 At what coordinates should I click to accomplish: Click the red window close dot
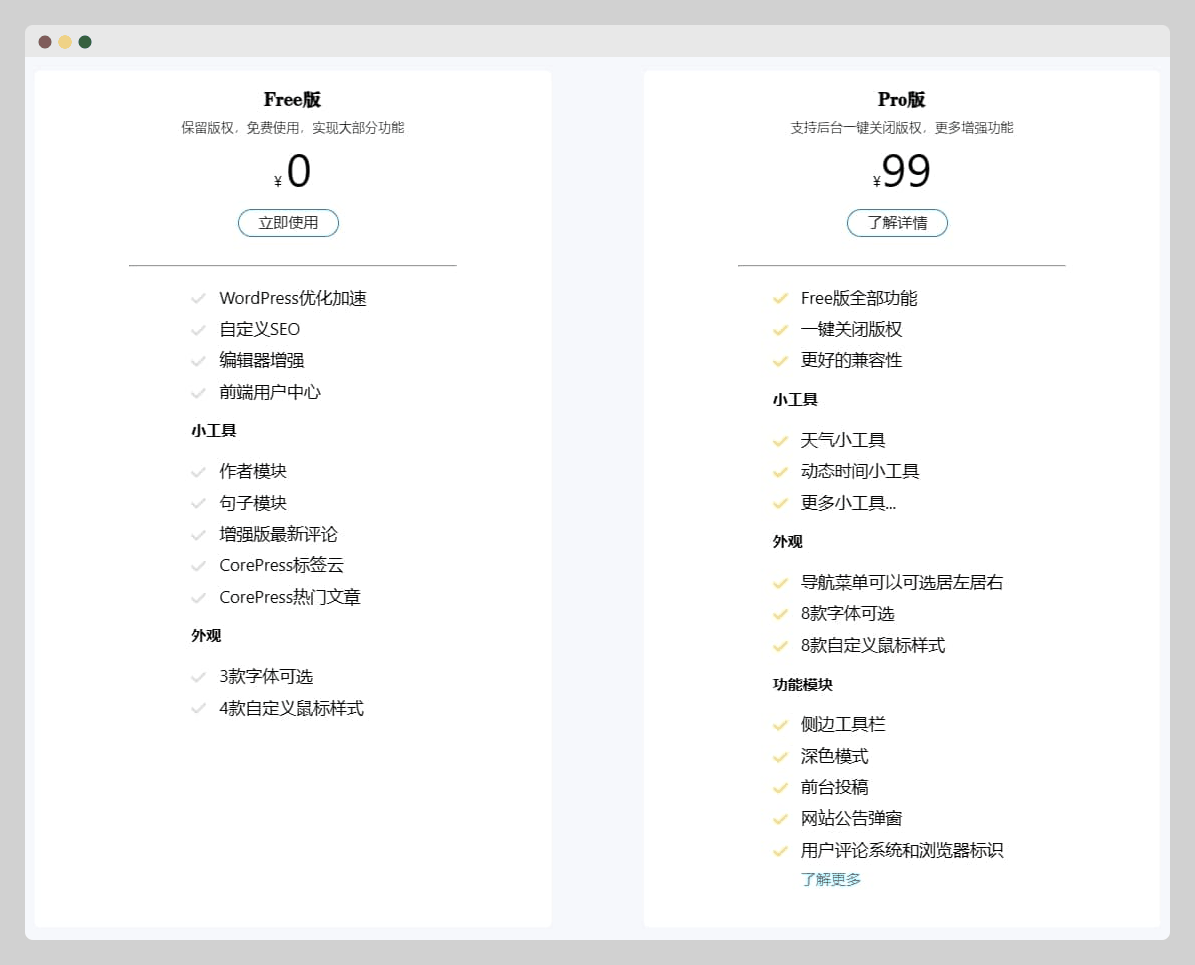click(45, 42)
